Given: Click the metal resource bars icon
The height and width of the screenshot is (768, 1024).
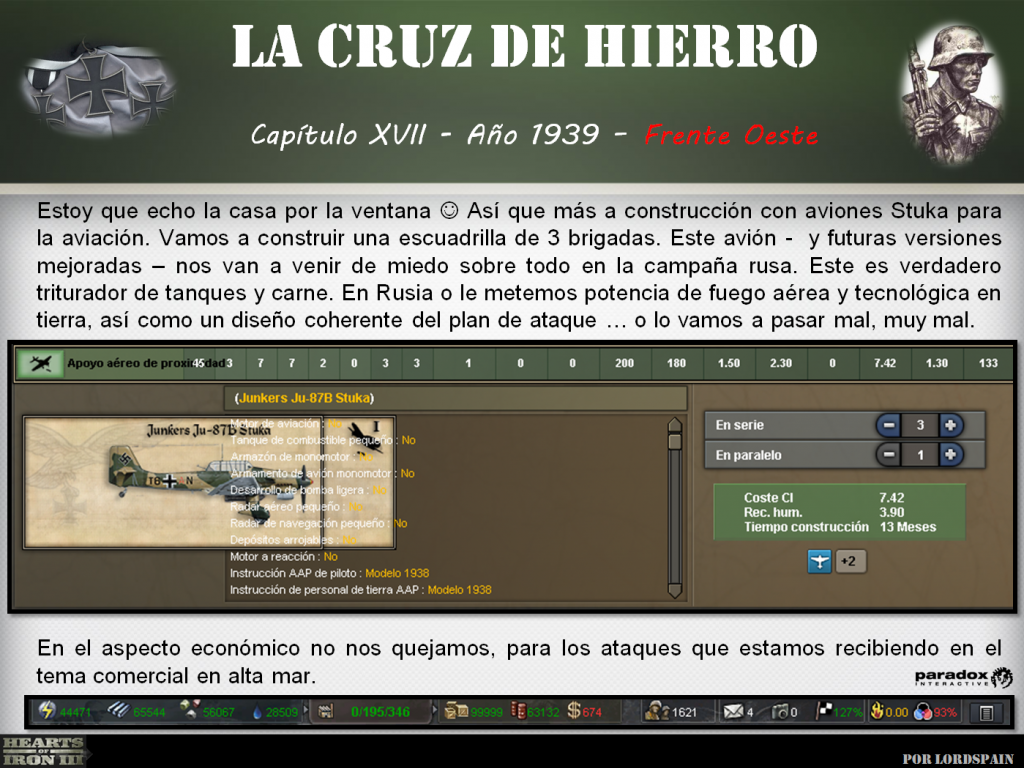Looking at the screenshot, I should point(118,711).
